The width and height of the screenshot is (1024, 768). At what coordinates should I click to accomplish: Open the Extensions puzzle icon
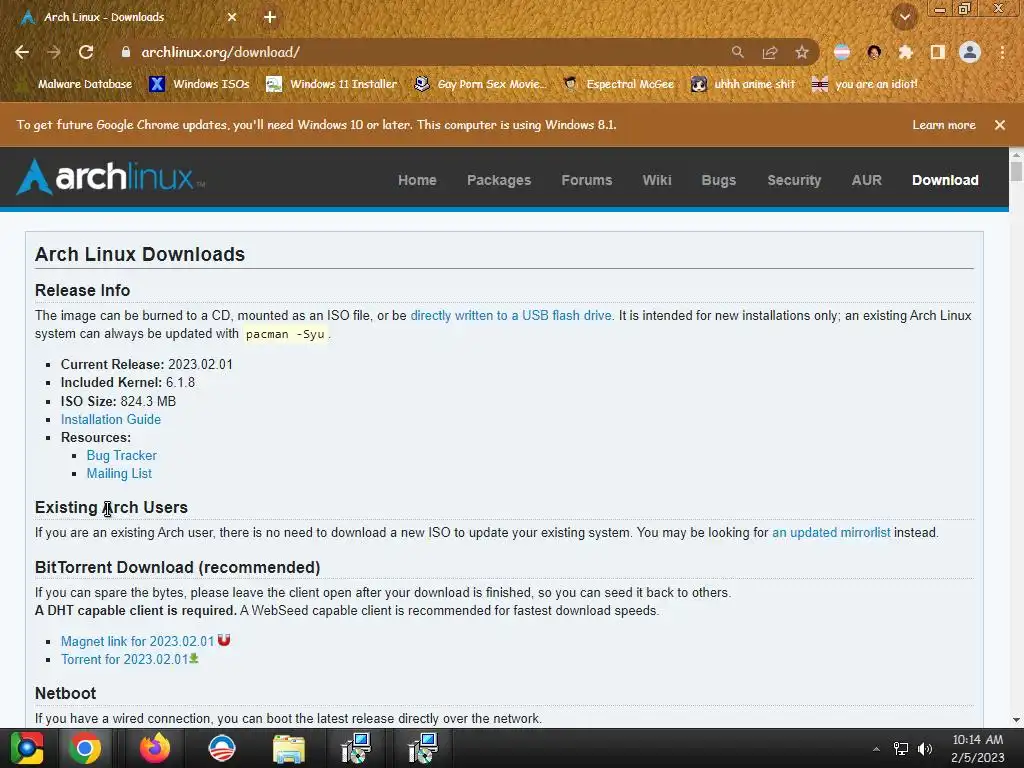906,52
